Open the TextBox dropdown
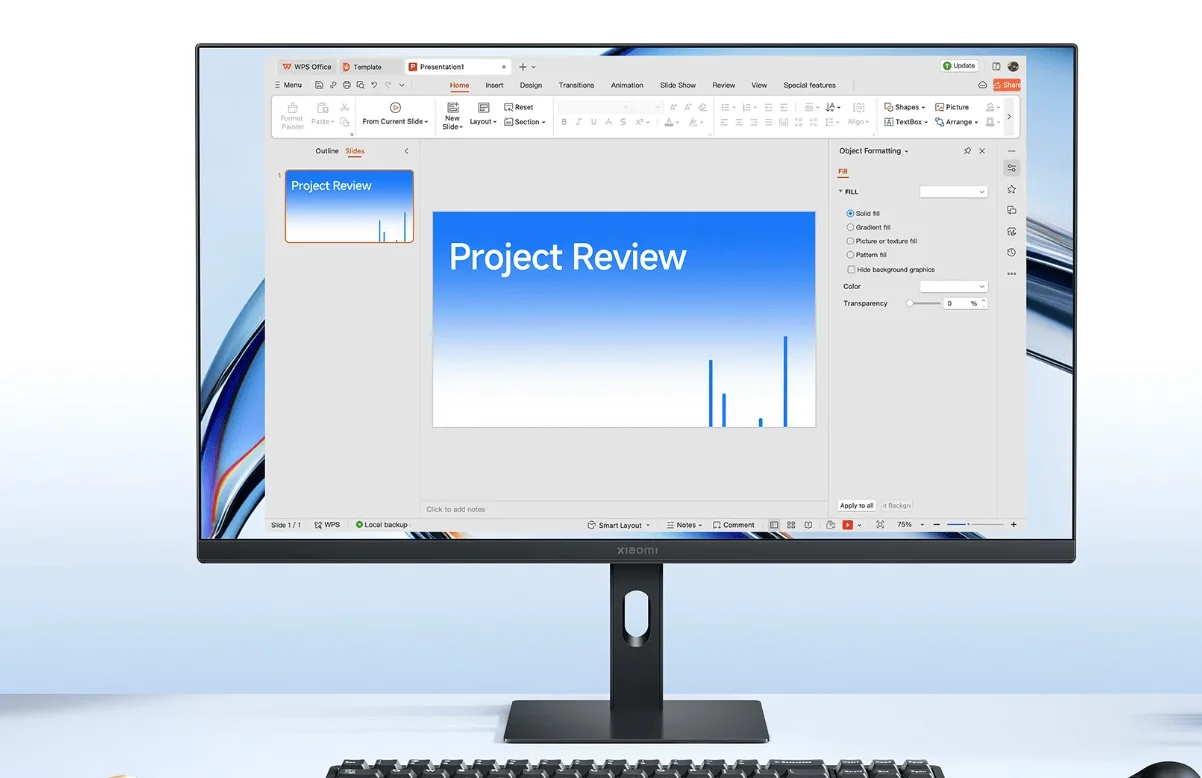Viewport: 1202px width, 778px height. tap(906, 122)
